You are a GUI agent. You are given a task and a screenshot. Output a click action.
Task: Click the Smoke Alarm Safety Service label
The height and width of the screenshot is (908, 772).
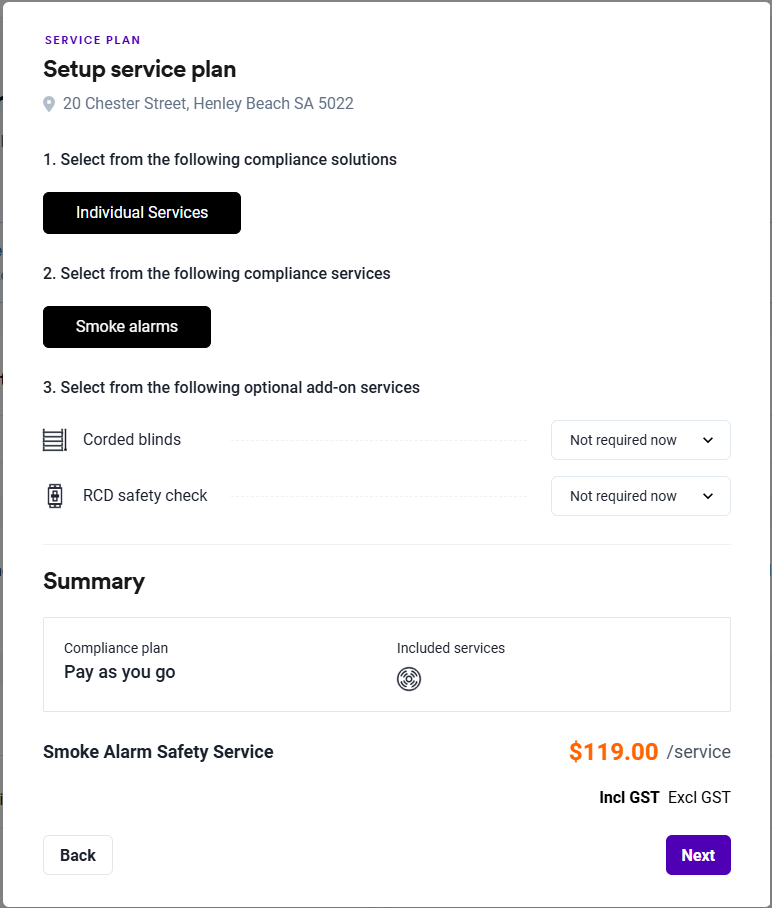(158, 752)
